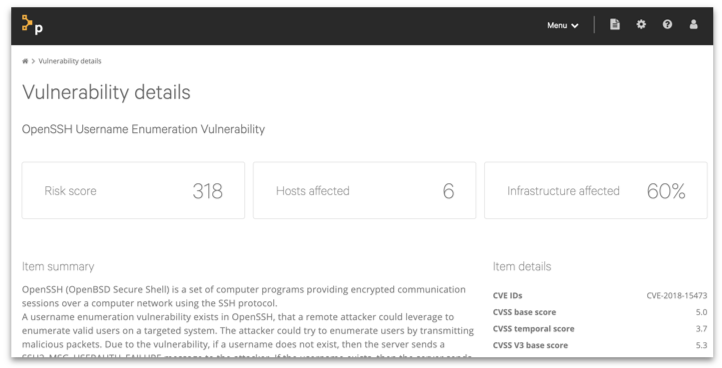This screenshot has width=722, height=368.
Task: Click the CVE-2018-15473 identifier
Action: [676, 296]
